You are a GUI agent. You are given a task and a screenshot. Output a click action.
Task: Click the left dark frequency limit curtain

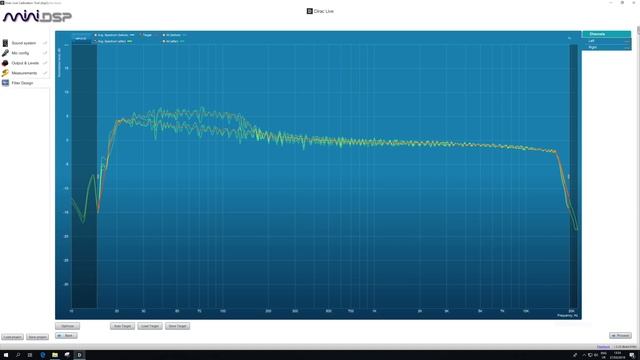coord(84,176)
